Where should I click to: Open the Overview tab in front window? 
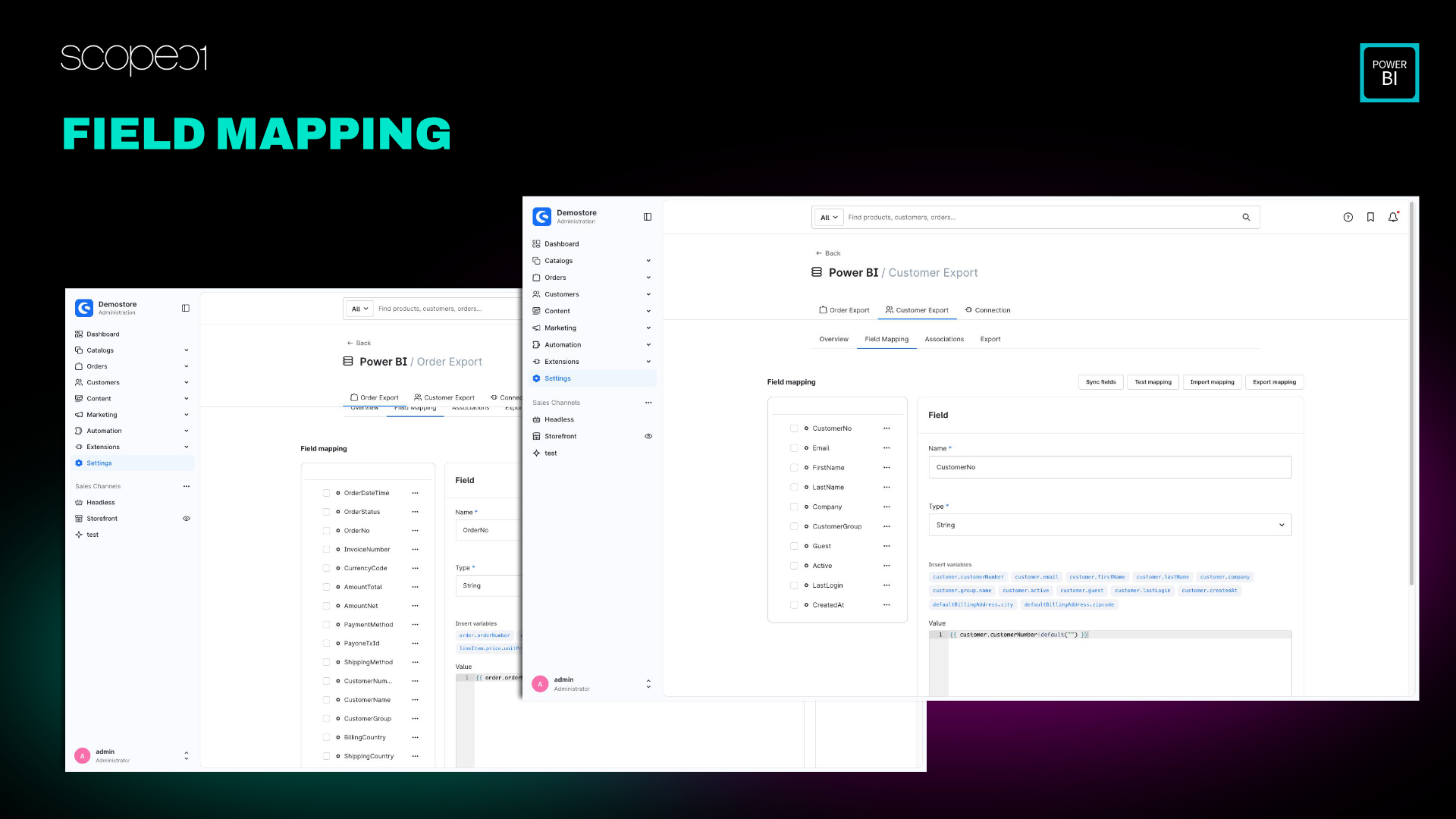pyautogui.click(x=833, y=339)
